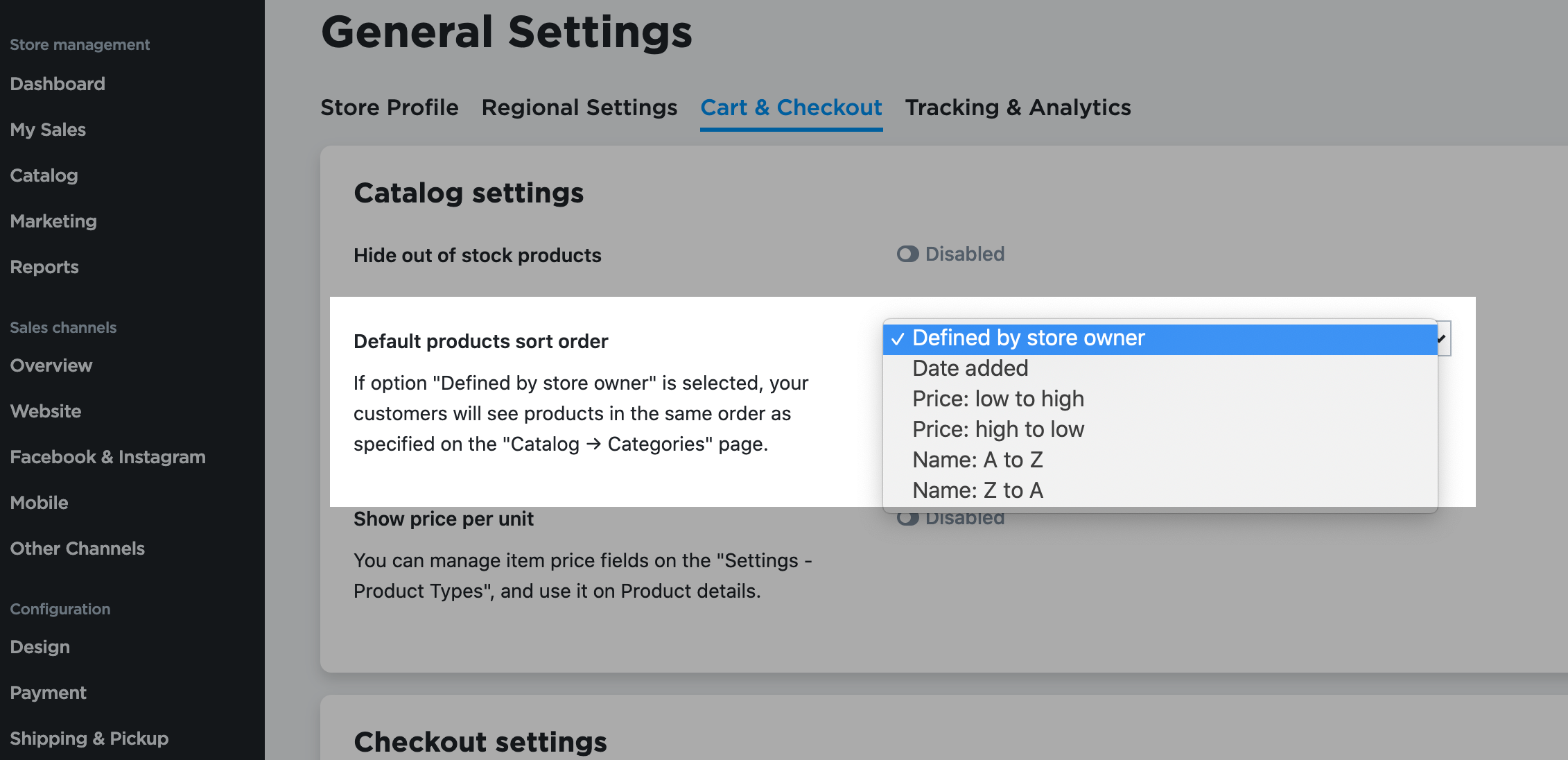This screenshot has width=1568, height=760.
Task: Open the Regional Settings tab
Action: point(580,107)
